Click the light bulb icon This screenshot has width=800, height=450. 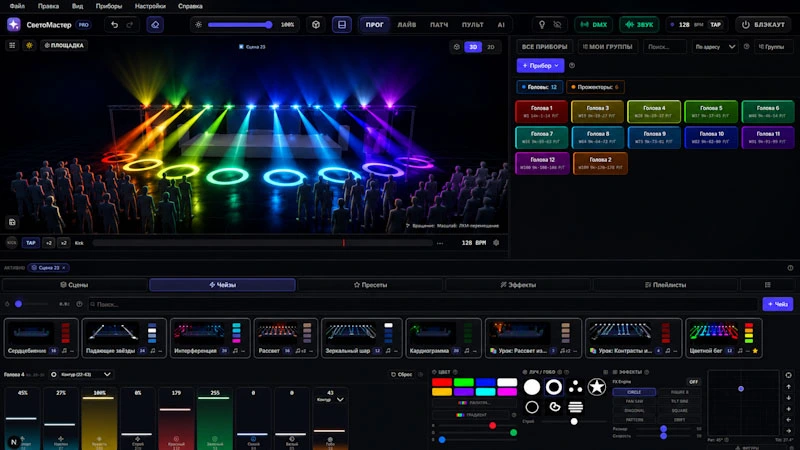[542, 24]
